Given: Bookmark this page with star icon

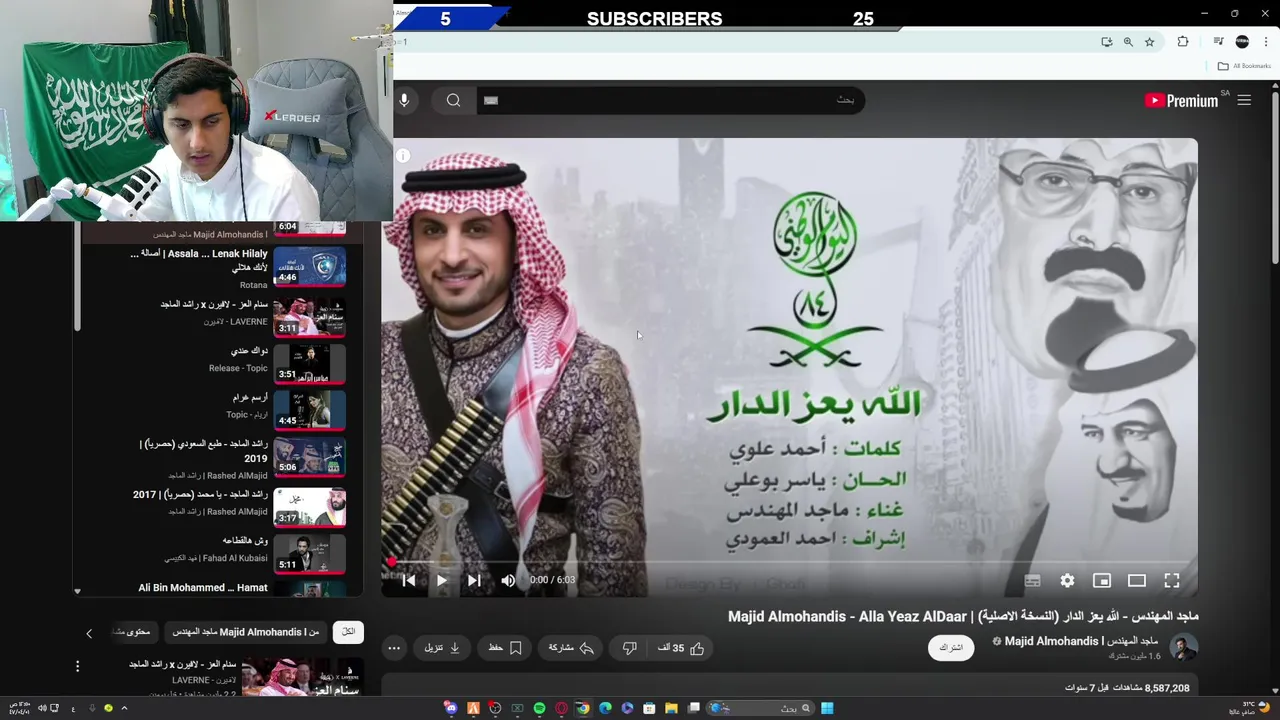Looking at the screenshot, I should click(x=1150, y=42).
